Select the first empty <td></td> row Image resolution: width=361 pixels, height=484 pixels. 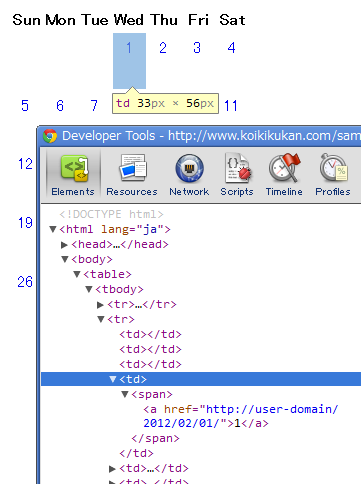point(150,334)
